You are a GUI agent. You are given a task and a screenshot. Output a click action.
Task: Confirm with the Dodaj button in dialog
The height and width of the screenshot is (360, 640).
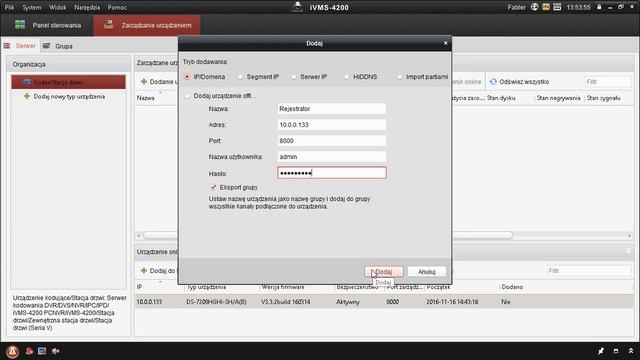384,271
